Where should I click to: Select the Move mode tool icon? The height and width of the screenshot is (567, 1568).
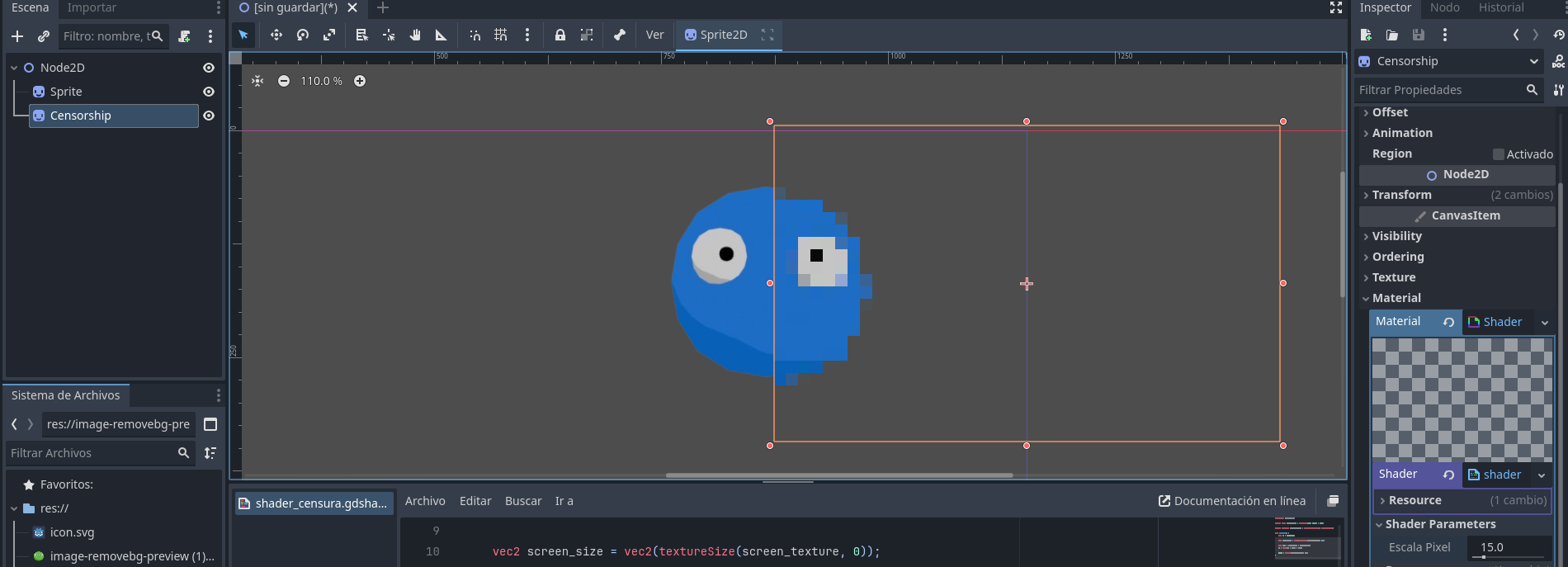click(x=276, y=35)
